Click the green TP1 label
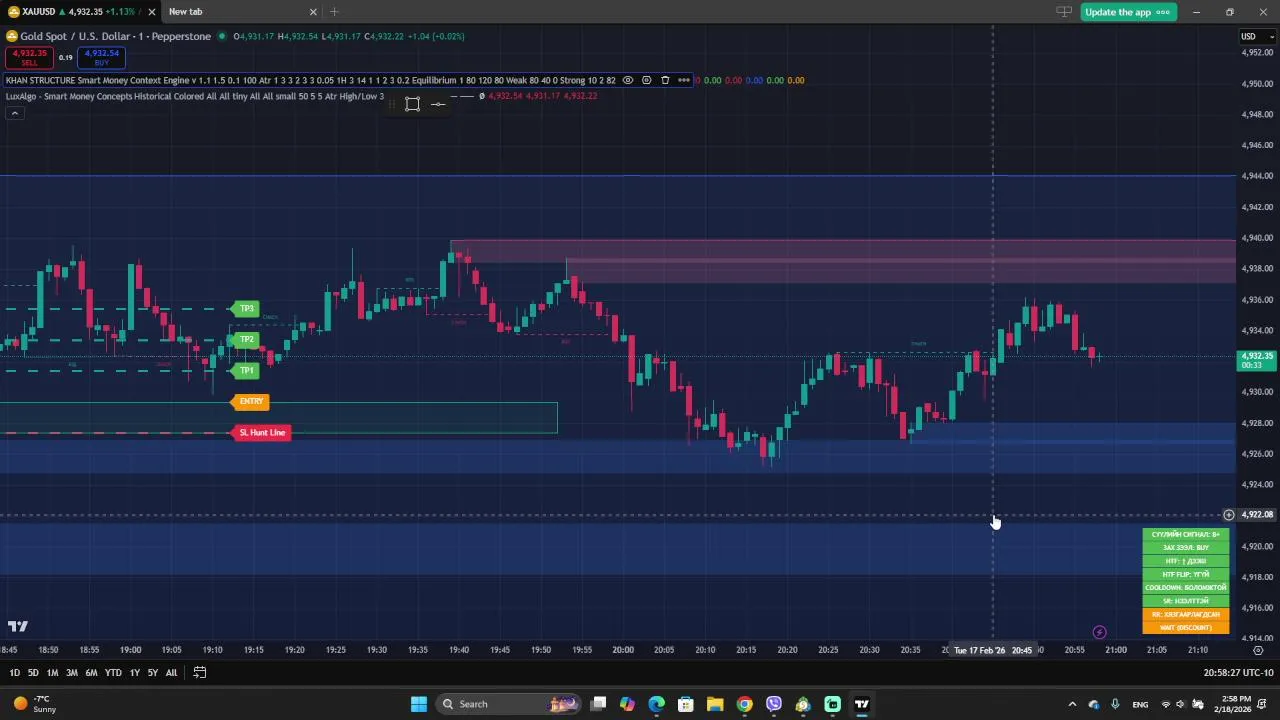 click(x=246, y=370)
